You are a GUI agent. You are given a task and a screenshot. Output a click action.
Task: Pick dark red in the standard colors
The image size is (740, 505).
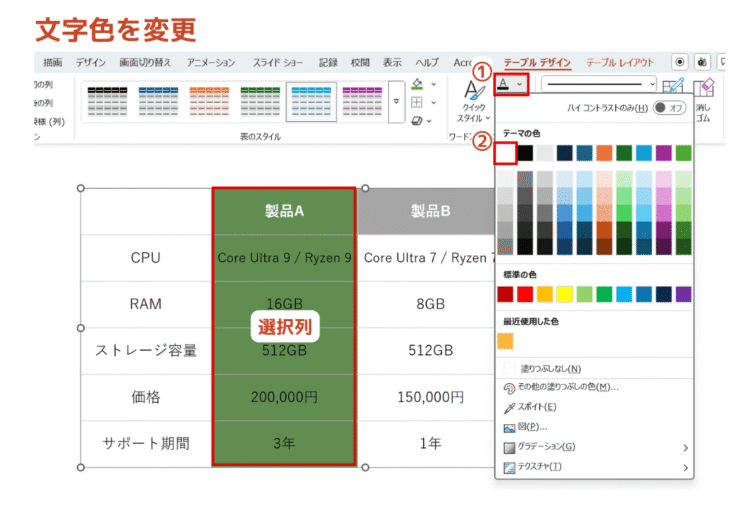[x=505, y=294]
